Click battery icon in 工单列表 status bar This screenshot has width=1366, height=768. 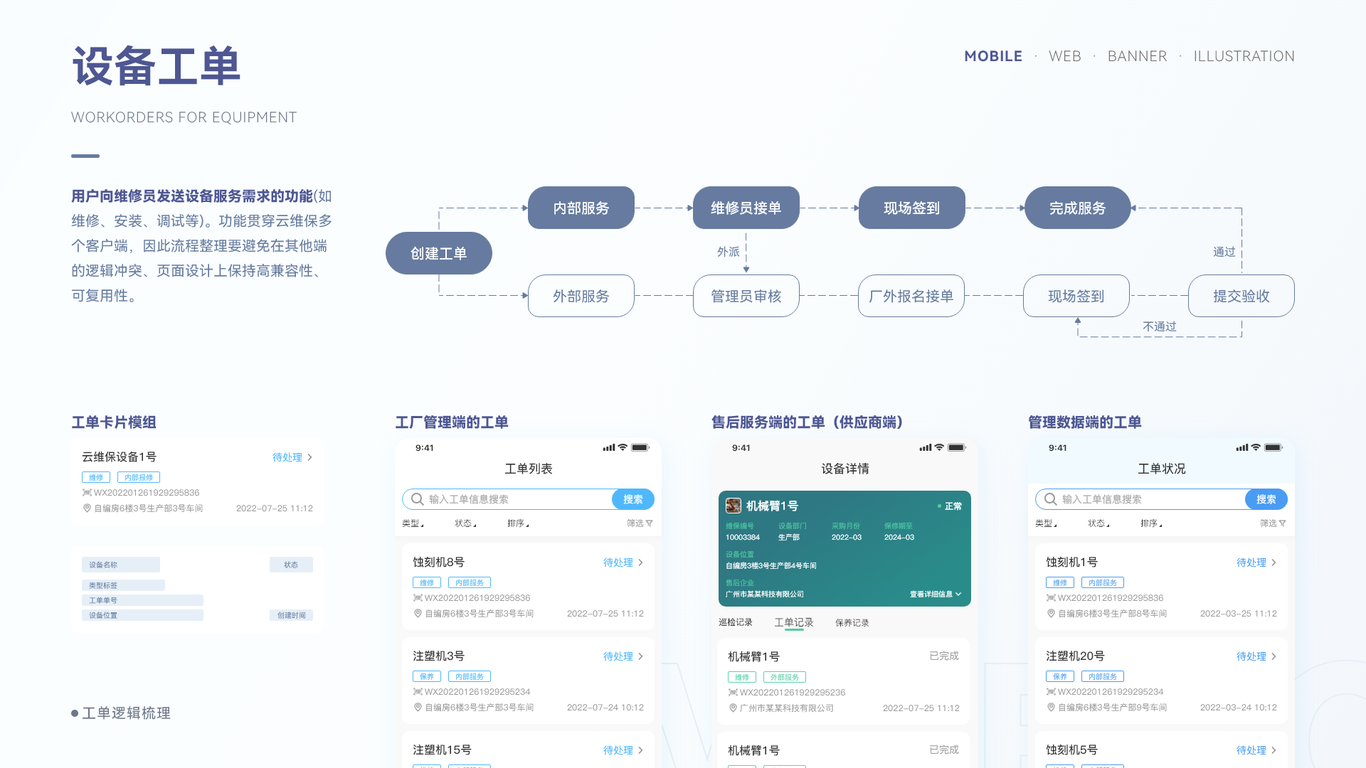(x=640, y=448)
